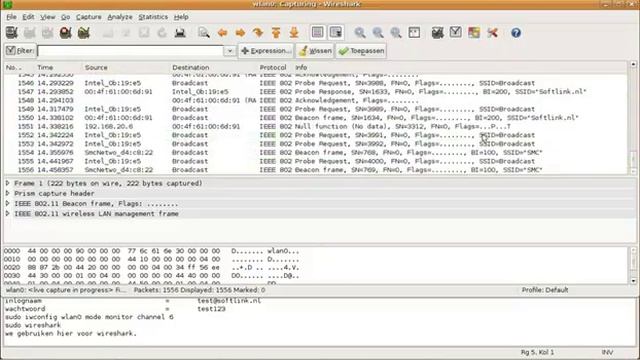This screenshot has height=360, width=640.
Task: Open the View menu
Action: (47, 17)
